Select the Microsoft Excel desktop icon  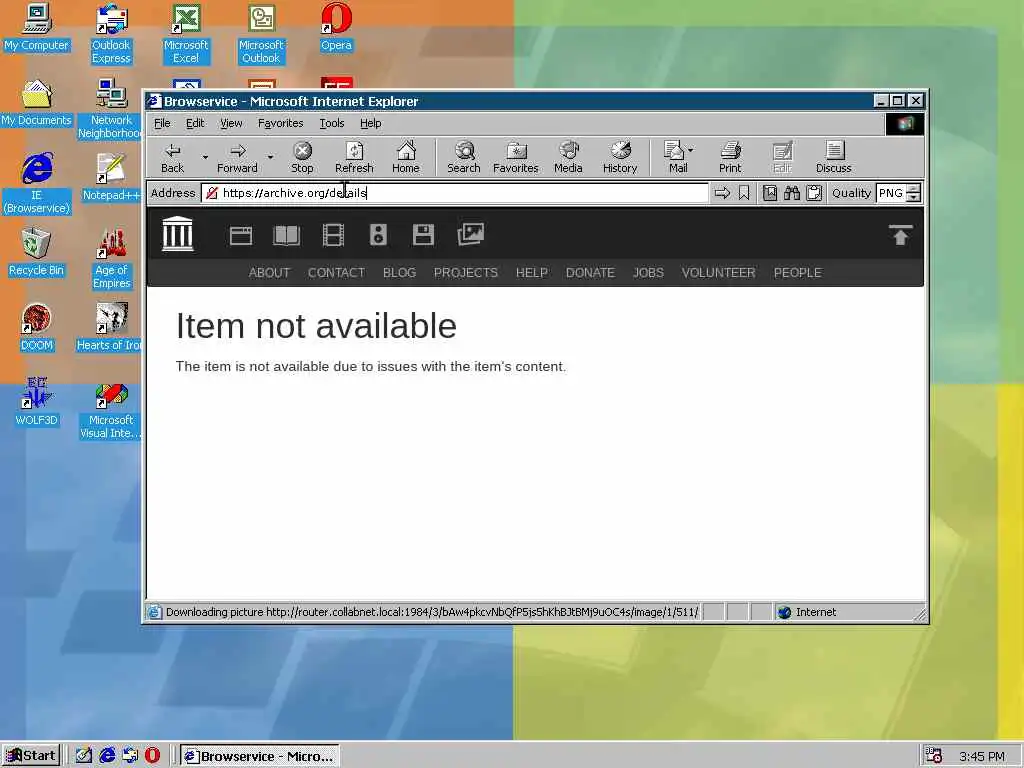point(186,34)
